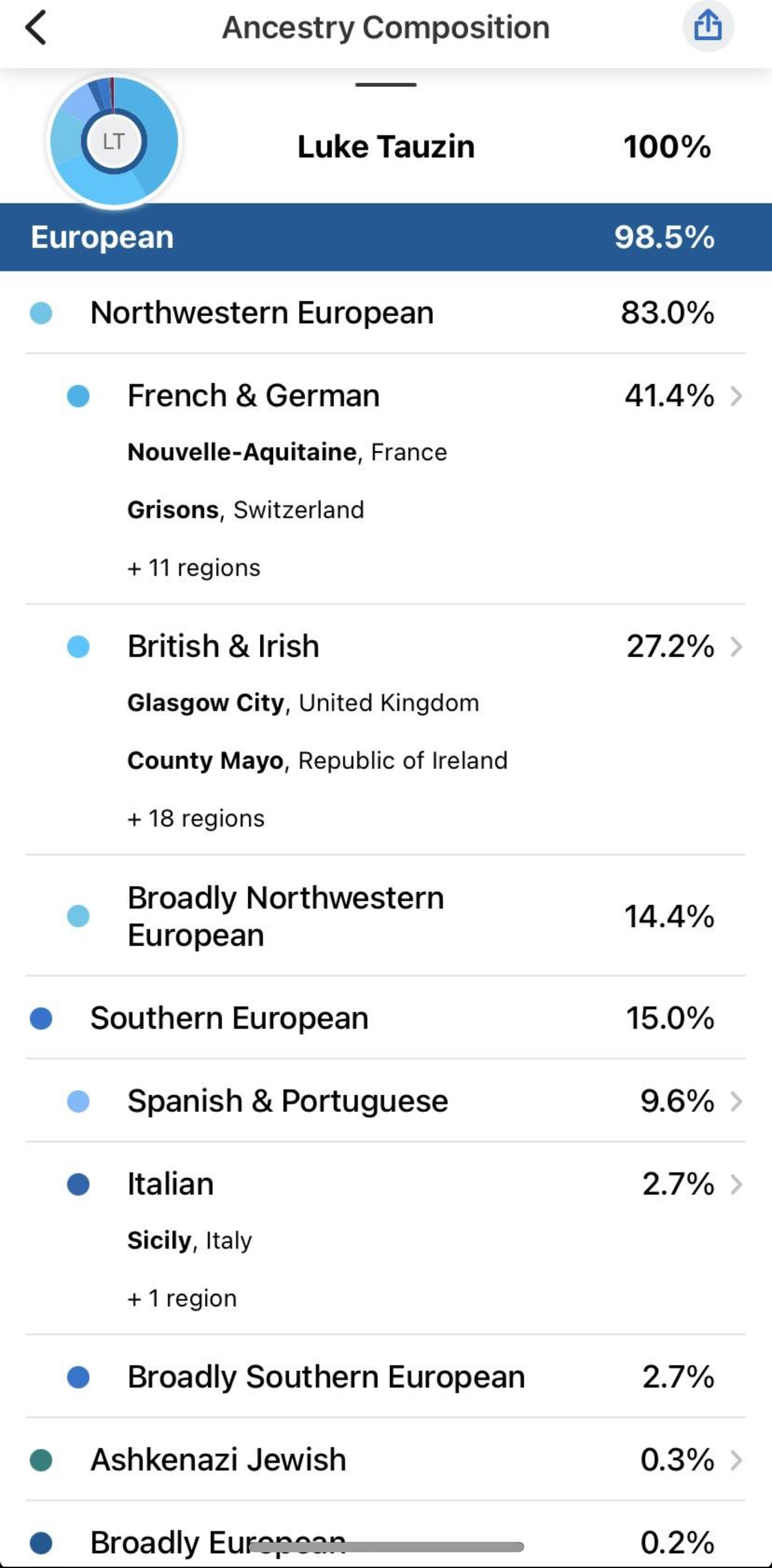Viewport: 772px width, 1568px height.
Task: Select the European header bar
Action: point(386,237)
